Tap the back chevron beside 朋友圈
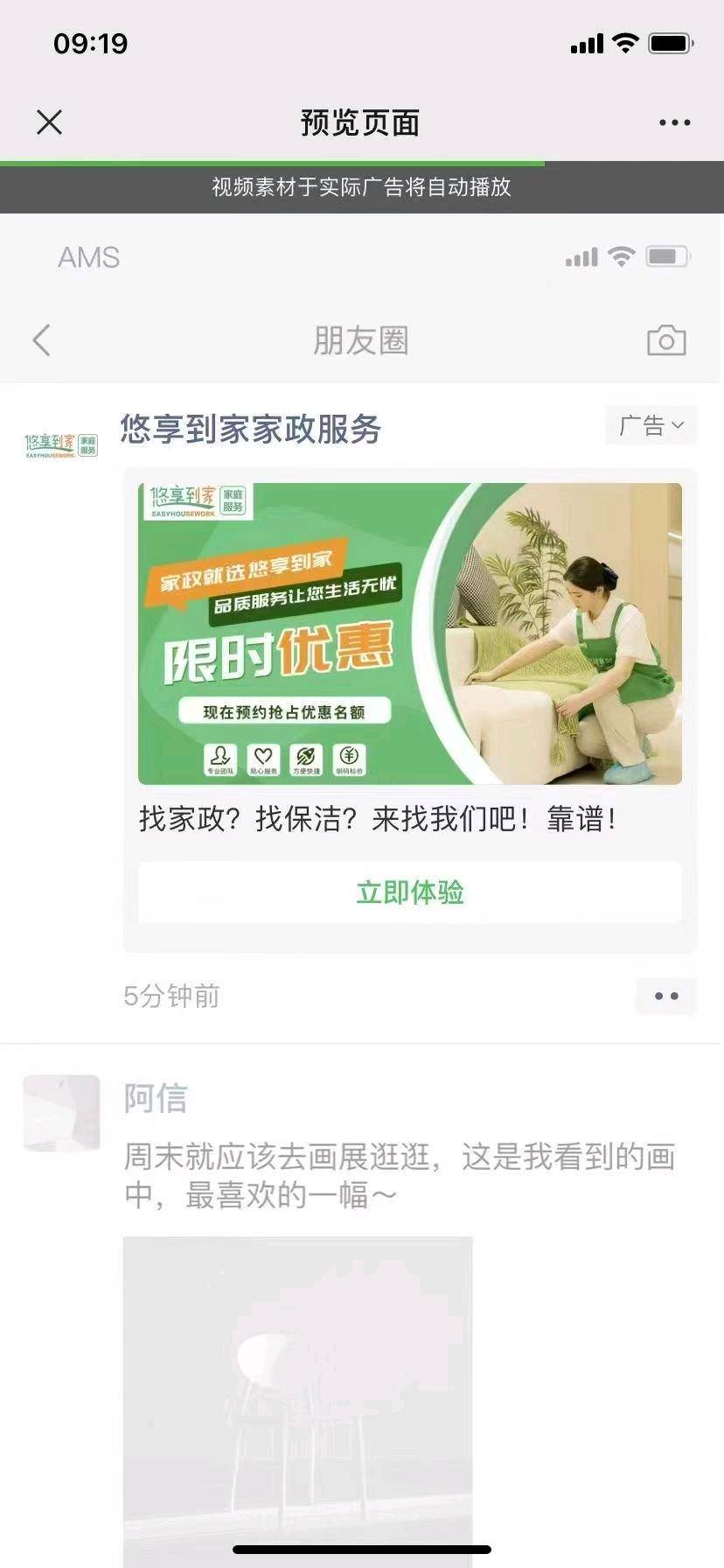 (x=41, y=340)
